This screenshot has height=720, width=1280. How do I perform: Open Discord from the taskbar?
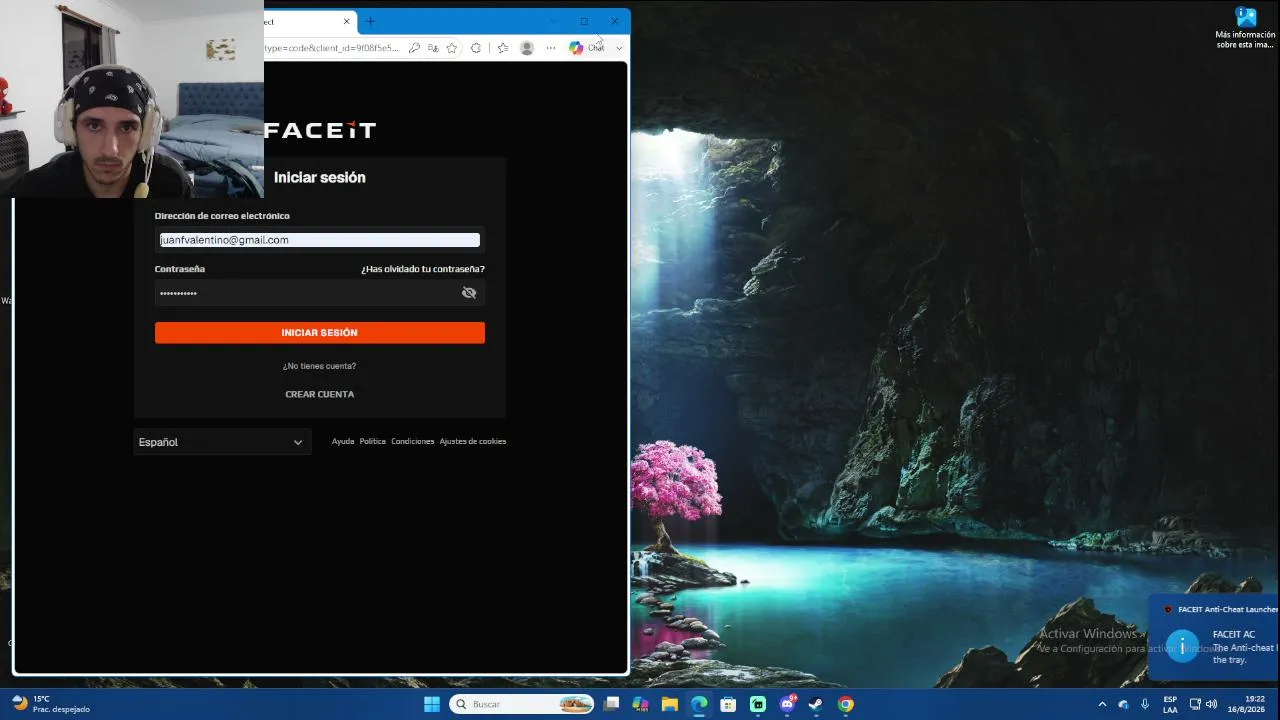point(787,704)
